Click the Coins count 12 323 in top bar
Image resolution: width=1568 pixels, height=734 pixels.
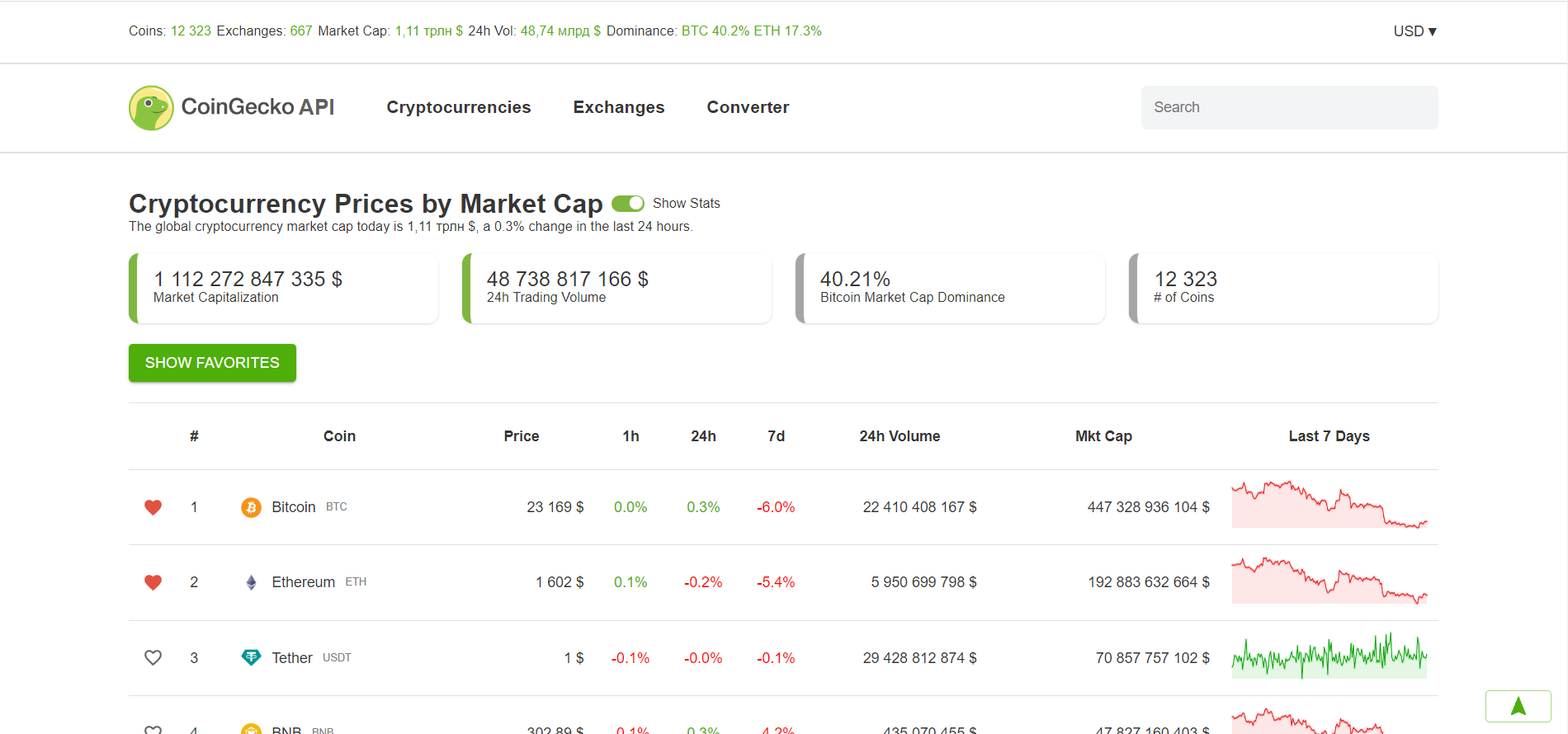click(x=191, y=31)
